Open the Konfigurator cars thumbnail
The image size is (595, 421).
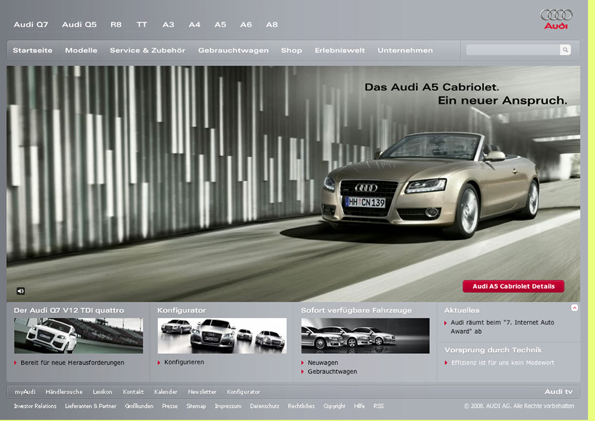222,336
